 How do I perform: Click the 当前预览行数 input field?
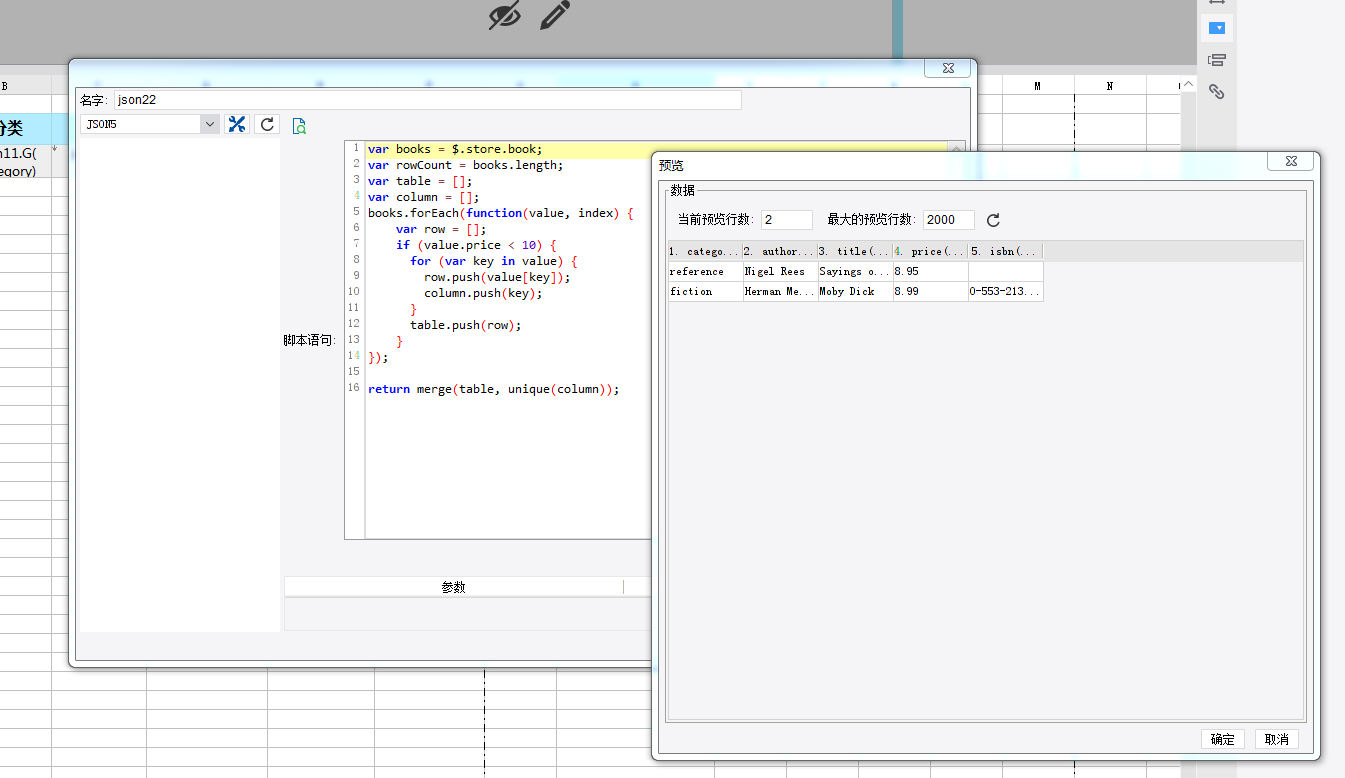786,220
